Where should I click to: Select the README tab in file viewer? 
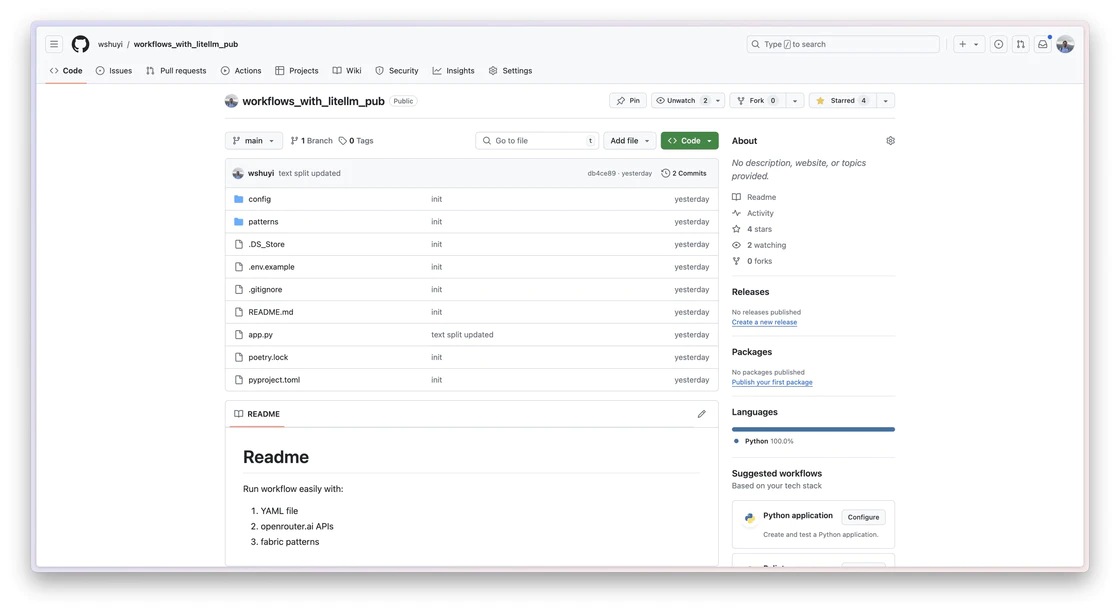click(x=256, y=414)
